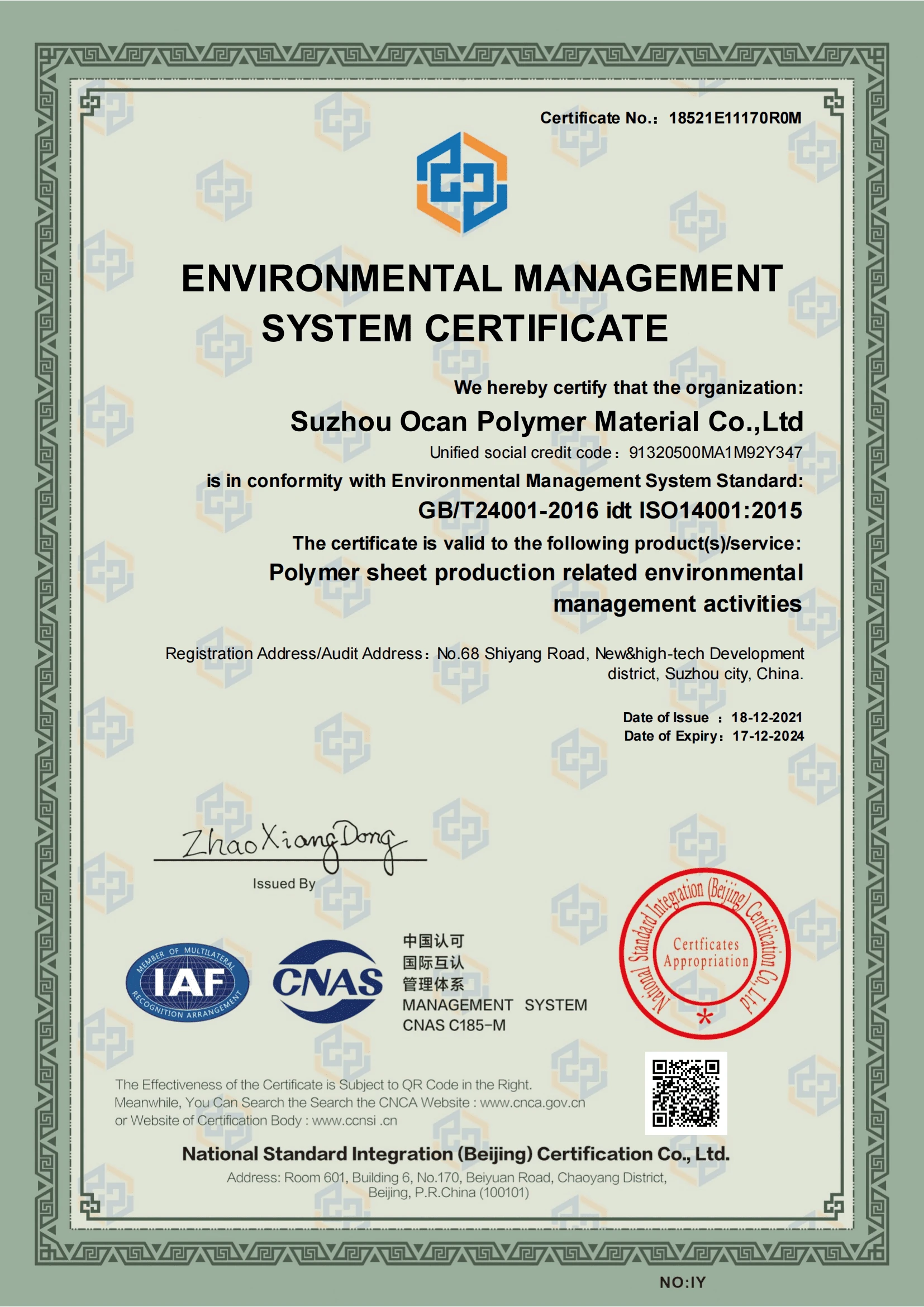Click 'We hereby certify that the organization' line
This screenshot has height=1307, width=924.
(x=628, y=388)
